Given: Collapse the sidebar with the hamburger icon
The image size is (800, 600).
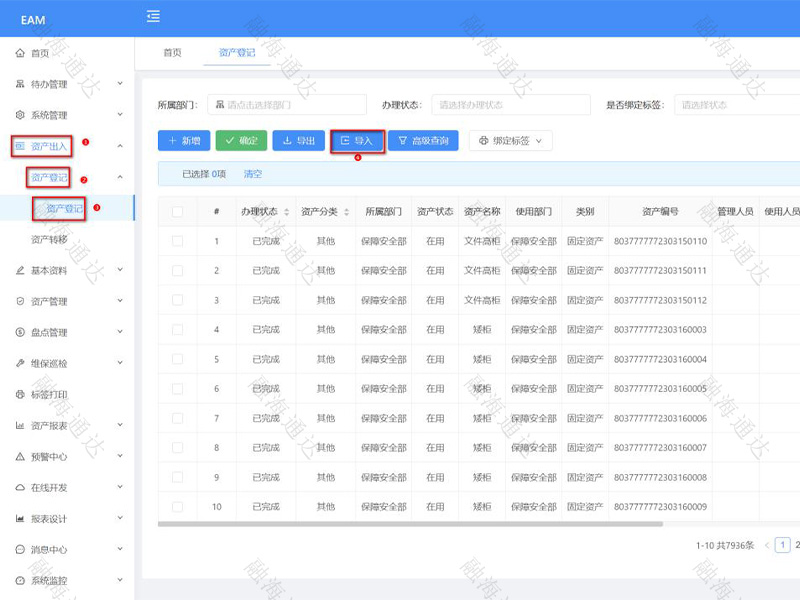Looking at the screenshot, I should [x=153, y=16].
